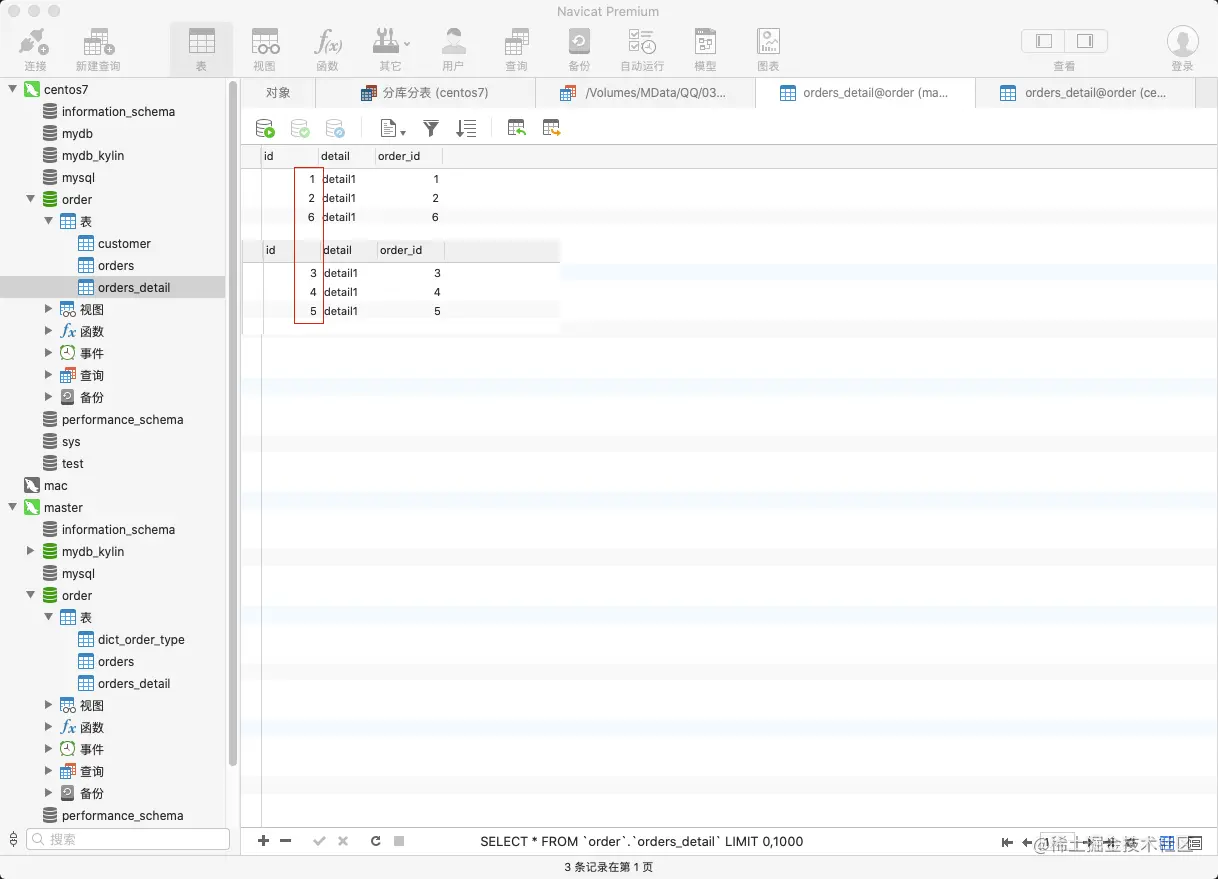Open the 备份 backup toolbar icon
The height and width of the screenshot is (879, 1218).
coord(579,48)
